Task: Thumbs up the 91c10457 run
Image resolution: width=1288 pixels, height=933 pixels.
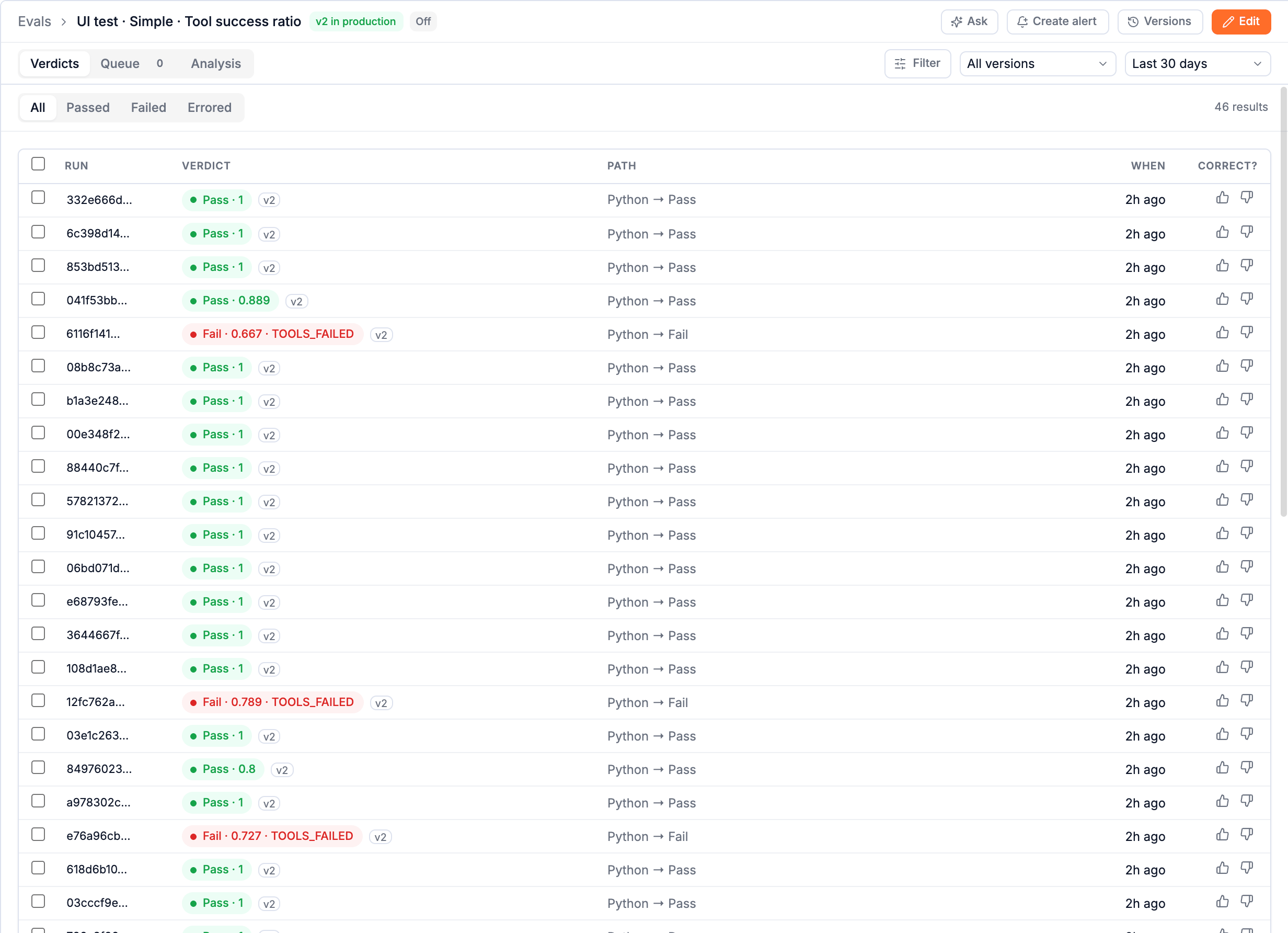Action: (x=1222, y=533)
